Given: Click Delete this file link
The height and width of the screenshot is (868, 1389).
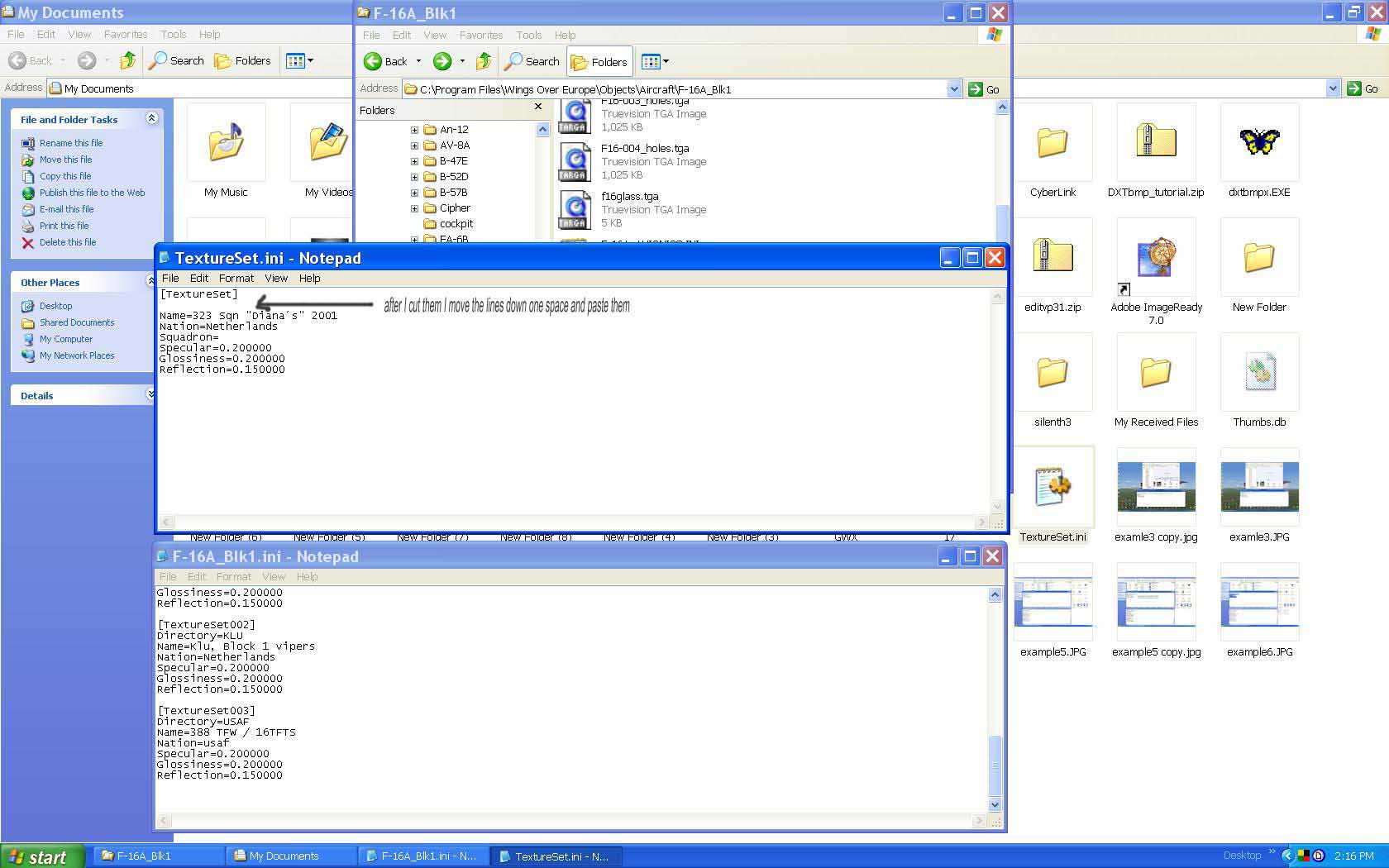Looking at the screenshot, I should pos(68,242).
